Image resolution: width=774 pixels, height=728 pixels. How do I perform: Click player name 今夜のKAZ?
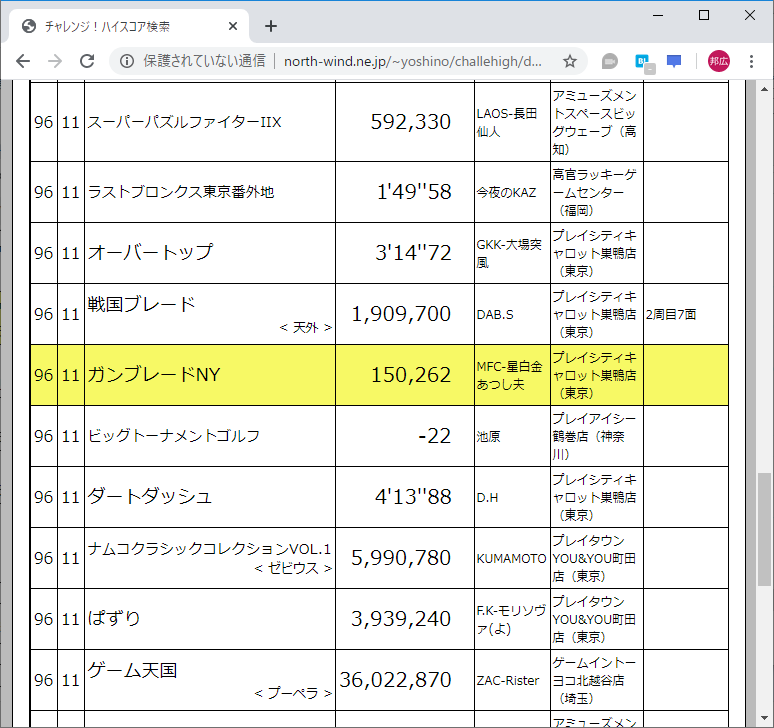[x=506, y=192]
